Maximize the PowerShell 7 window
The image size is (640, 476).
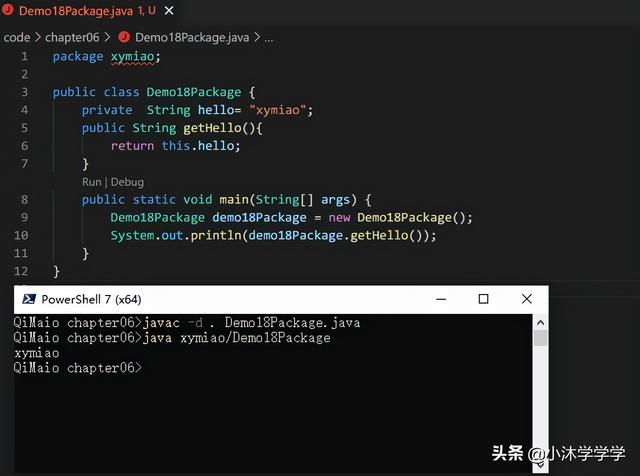483,299
